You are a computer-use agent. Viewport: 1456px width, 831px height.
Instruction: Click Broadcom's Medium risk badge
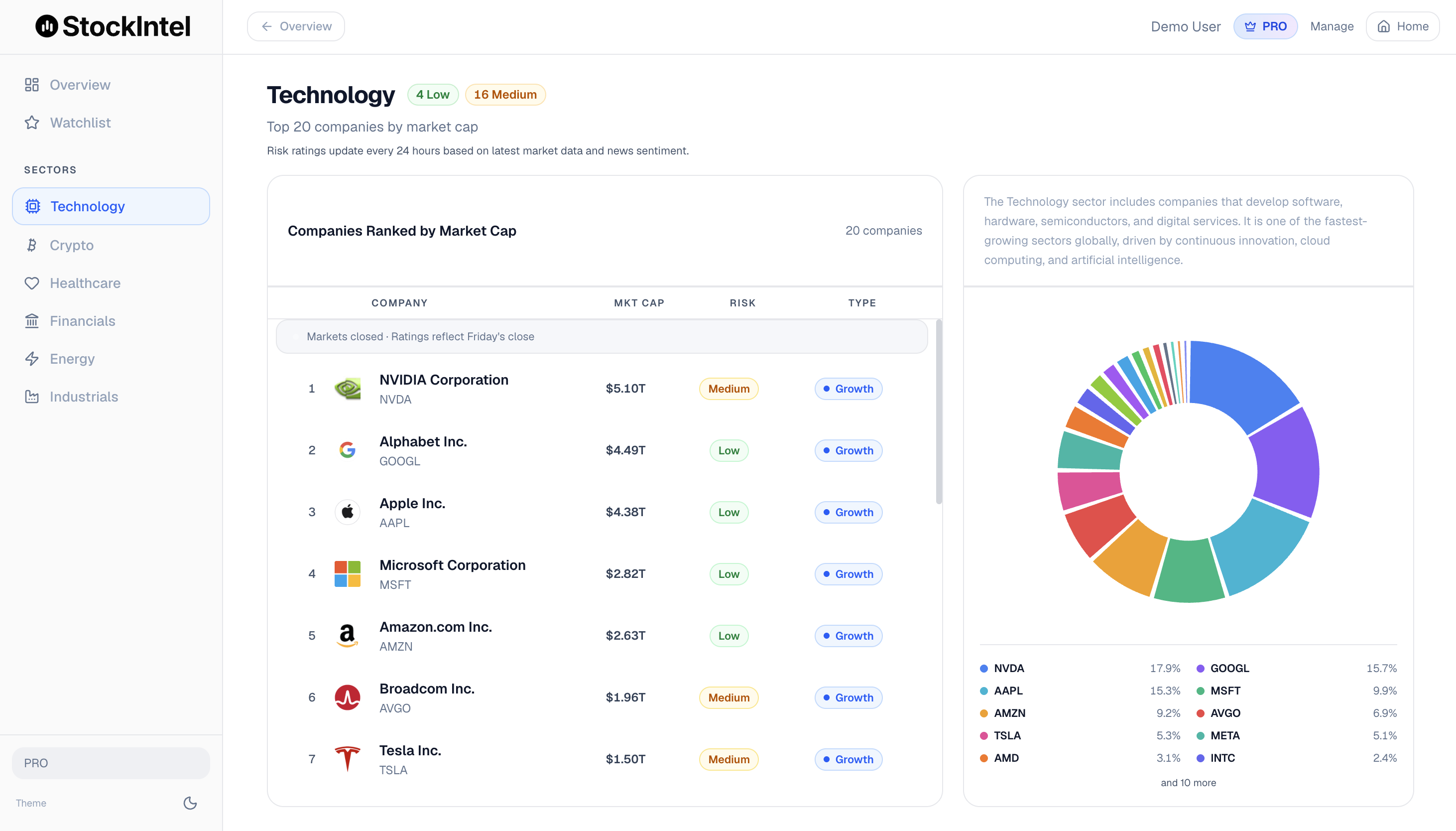coord(729,697)
